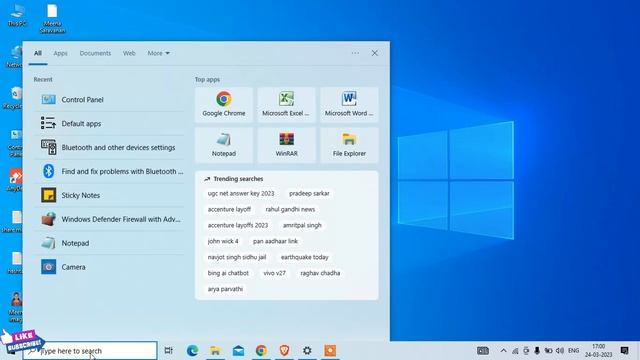Search trending 'raghav chadha'
640x360 pixels.
tap(320, 273)
